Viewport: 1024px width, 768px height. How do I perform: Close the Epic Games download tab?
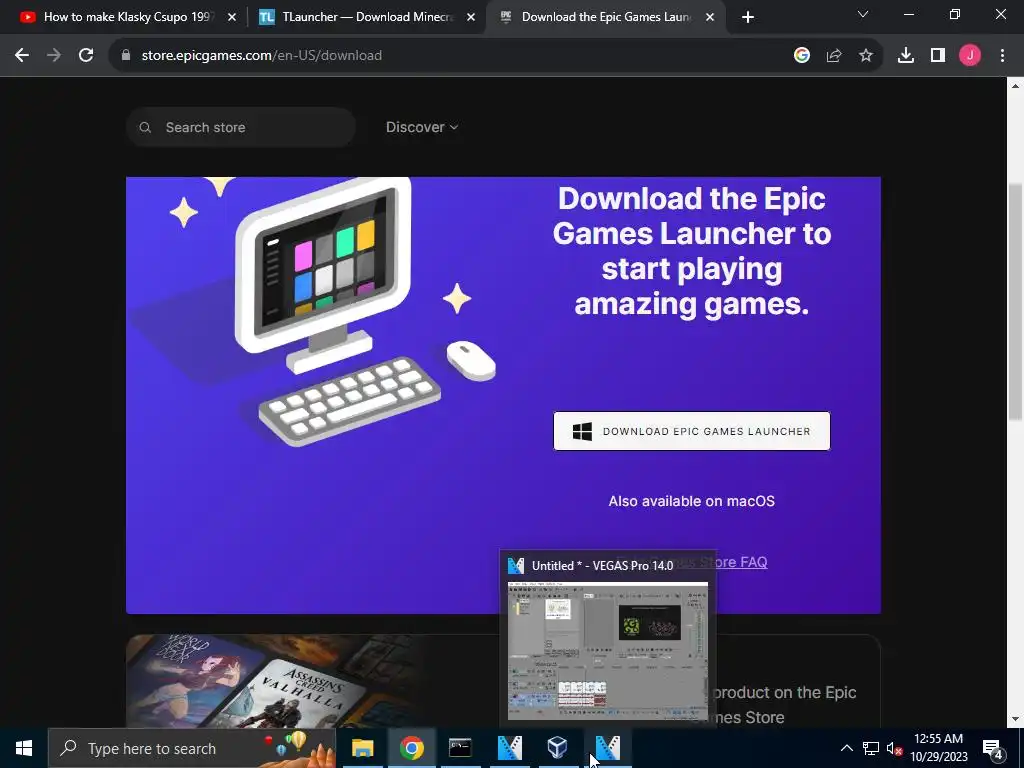pyautogui.click(x=710, y=18)
